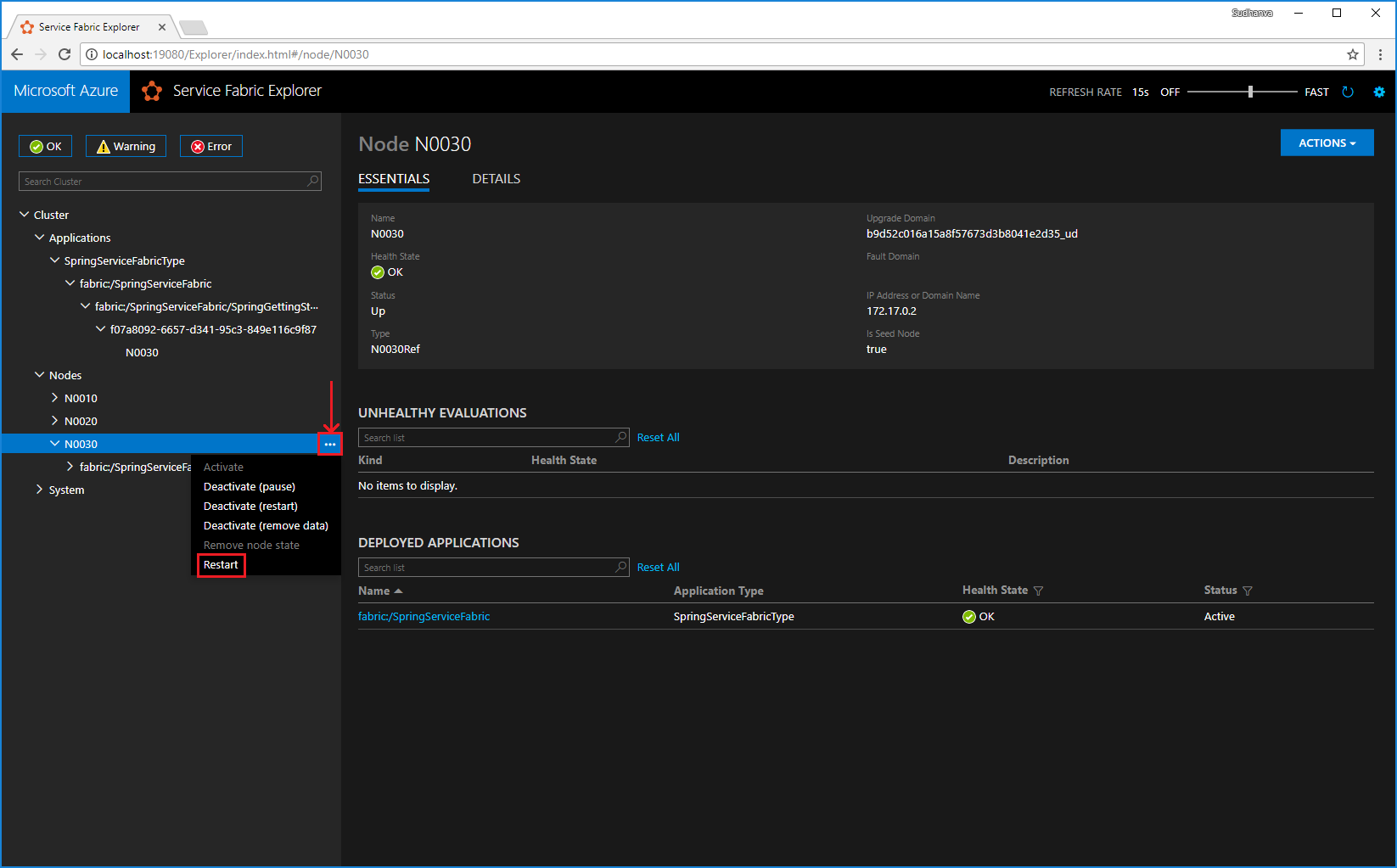Open the fabric:/SpringServiceFabric deployed application link
1397x868 pixels.
tap(424, 617)
